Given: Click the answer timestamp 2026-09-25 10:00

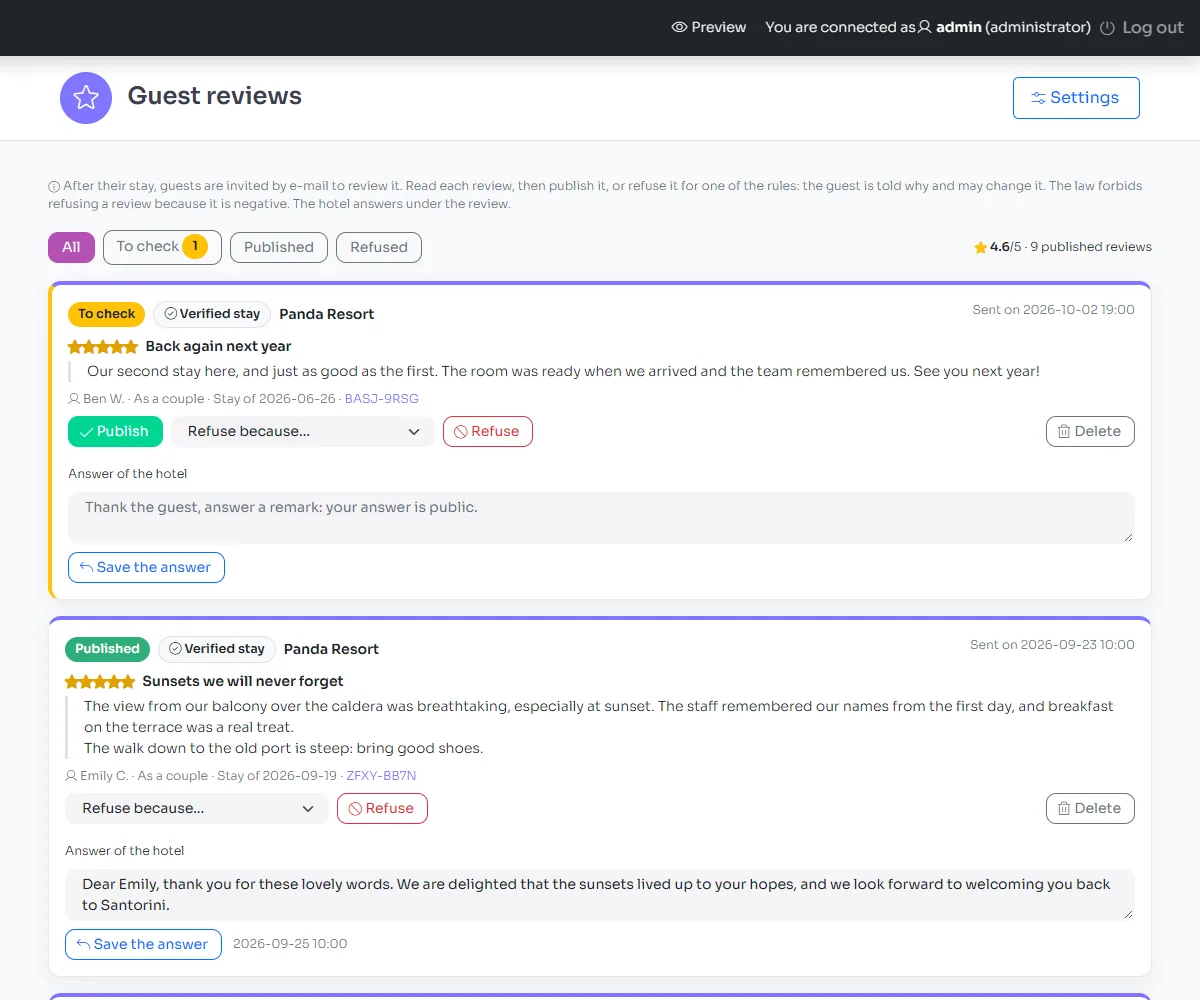Looking at the screenshot, I should [290, 944].
